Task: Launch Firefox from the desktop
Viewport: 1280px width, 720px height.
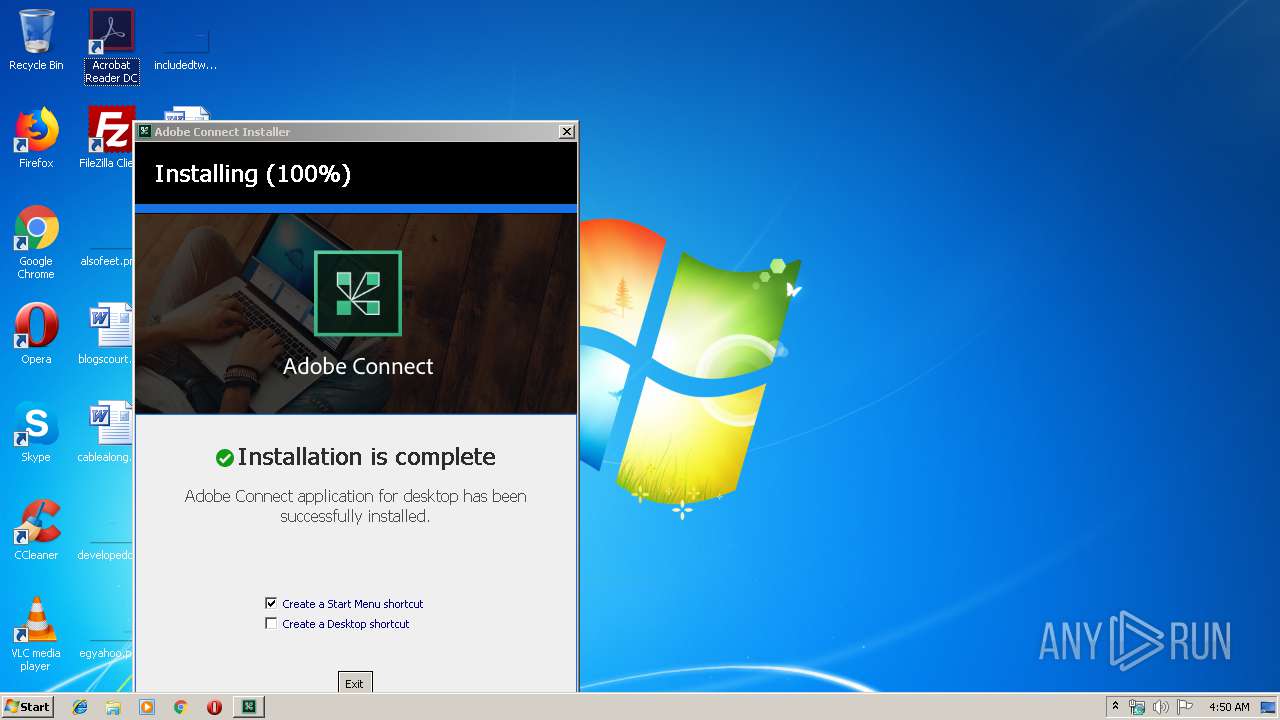Action: [36, 138]
